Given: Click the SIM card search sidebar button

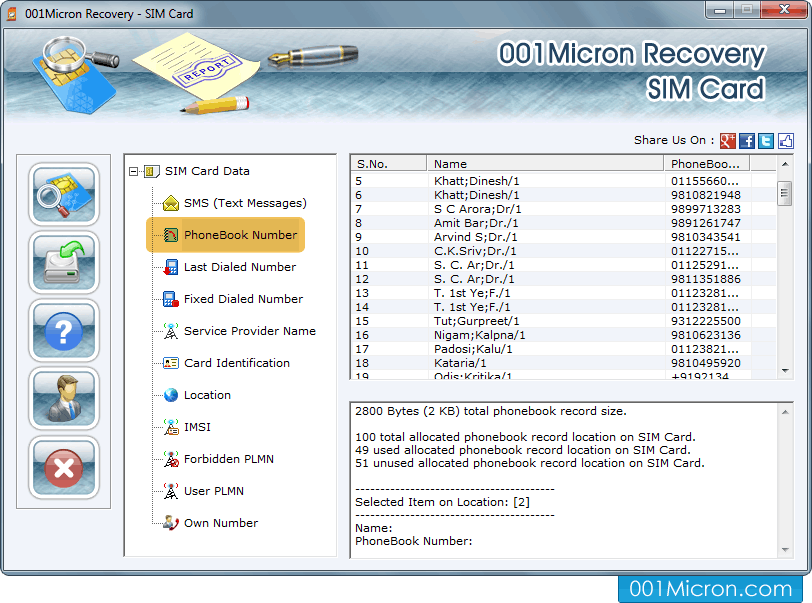Looking at the screenshot, I should coord(64,194).
